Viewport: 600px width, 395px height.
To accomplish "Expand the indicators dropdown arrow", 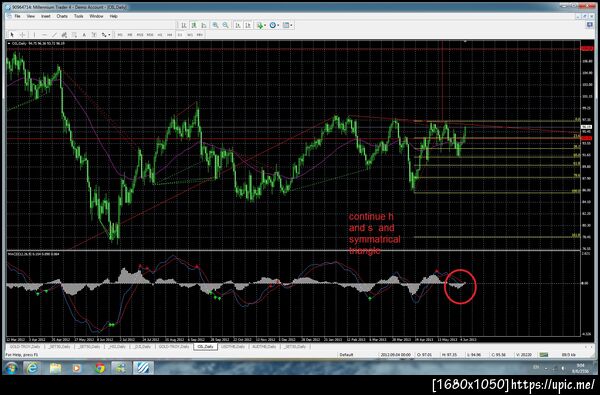I will point(265,25).
